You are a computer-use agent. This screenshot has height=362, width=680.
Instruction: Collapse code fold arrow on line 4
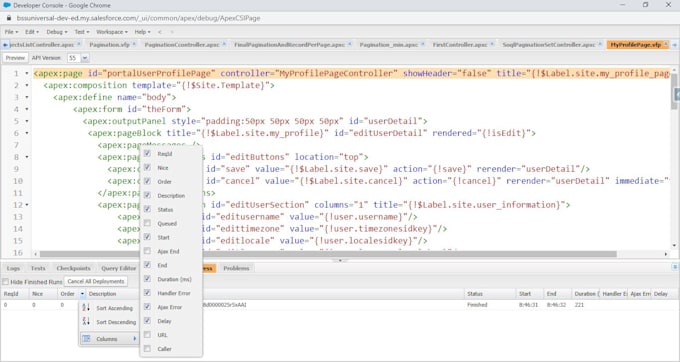point(27,109)
